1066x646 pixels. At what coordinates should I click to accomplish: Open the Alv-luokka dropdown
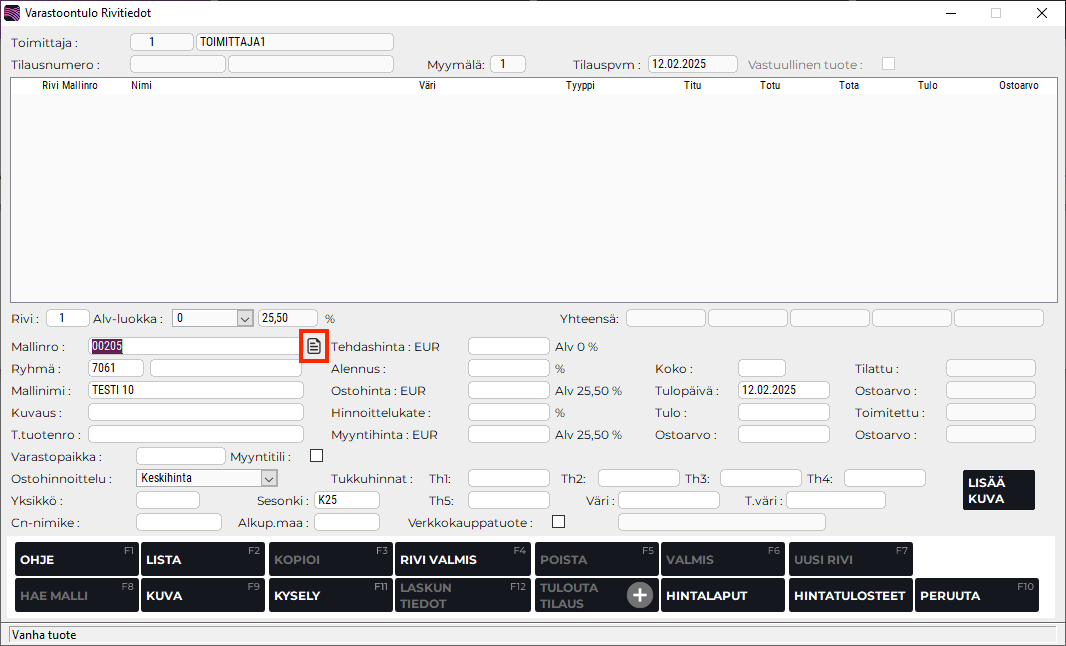point(244,318)
